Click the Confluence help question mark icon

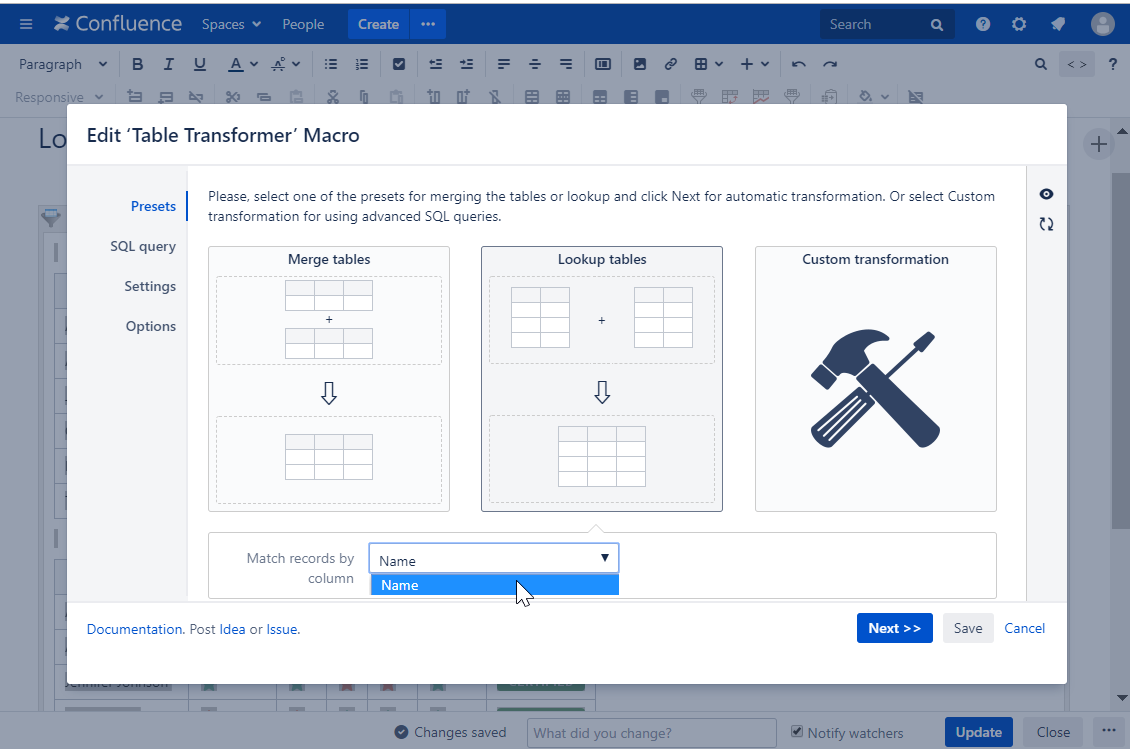click(983, 24)
